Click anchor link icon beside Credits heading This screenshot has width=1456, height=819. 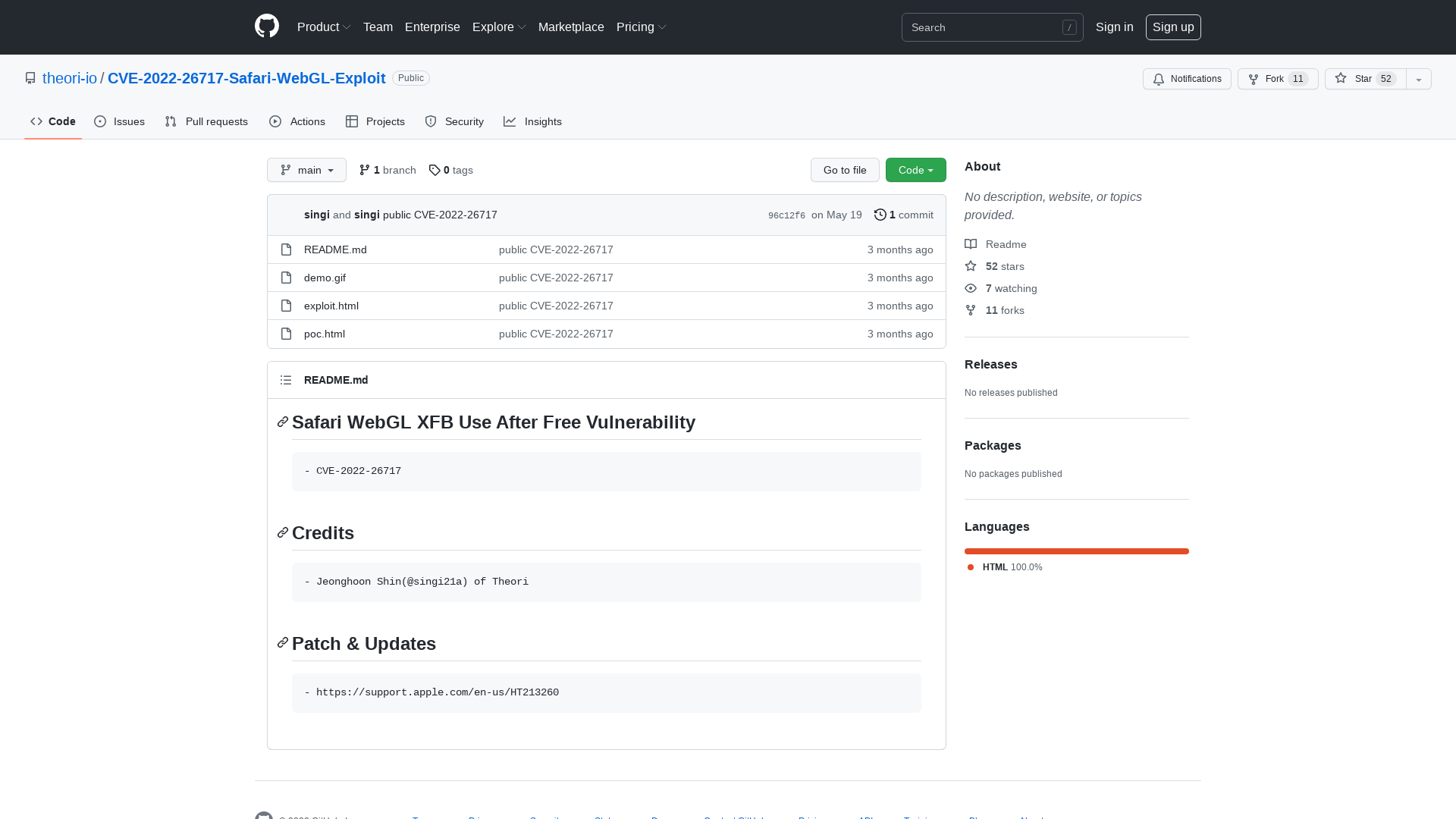[283, 533]
